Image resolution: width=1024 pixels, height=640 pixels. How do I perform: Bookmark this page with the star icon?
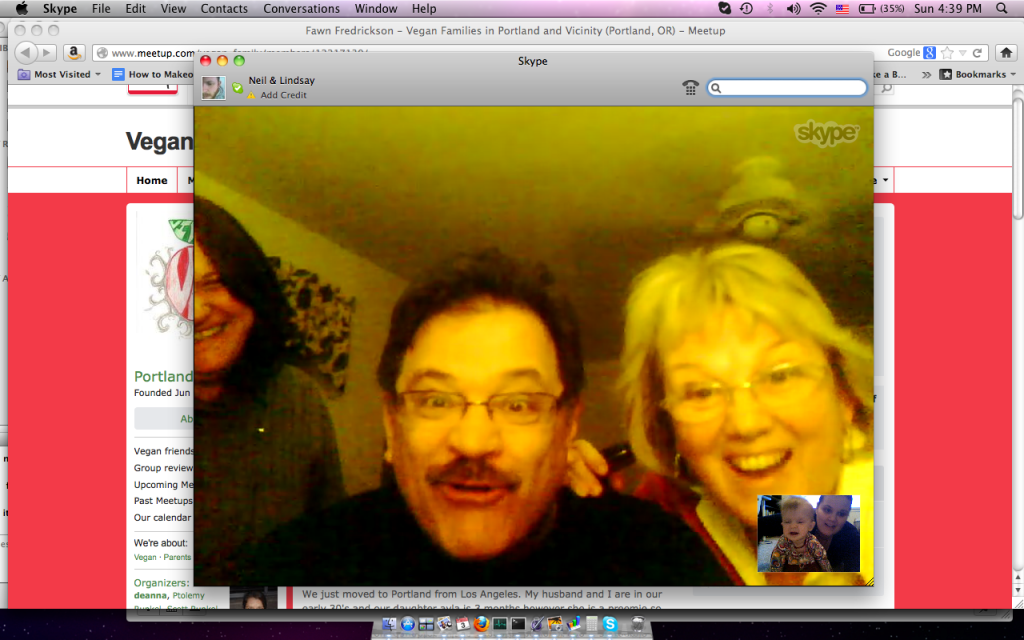[x=947, y=53]
